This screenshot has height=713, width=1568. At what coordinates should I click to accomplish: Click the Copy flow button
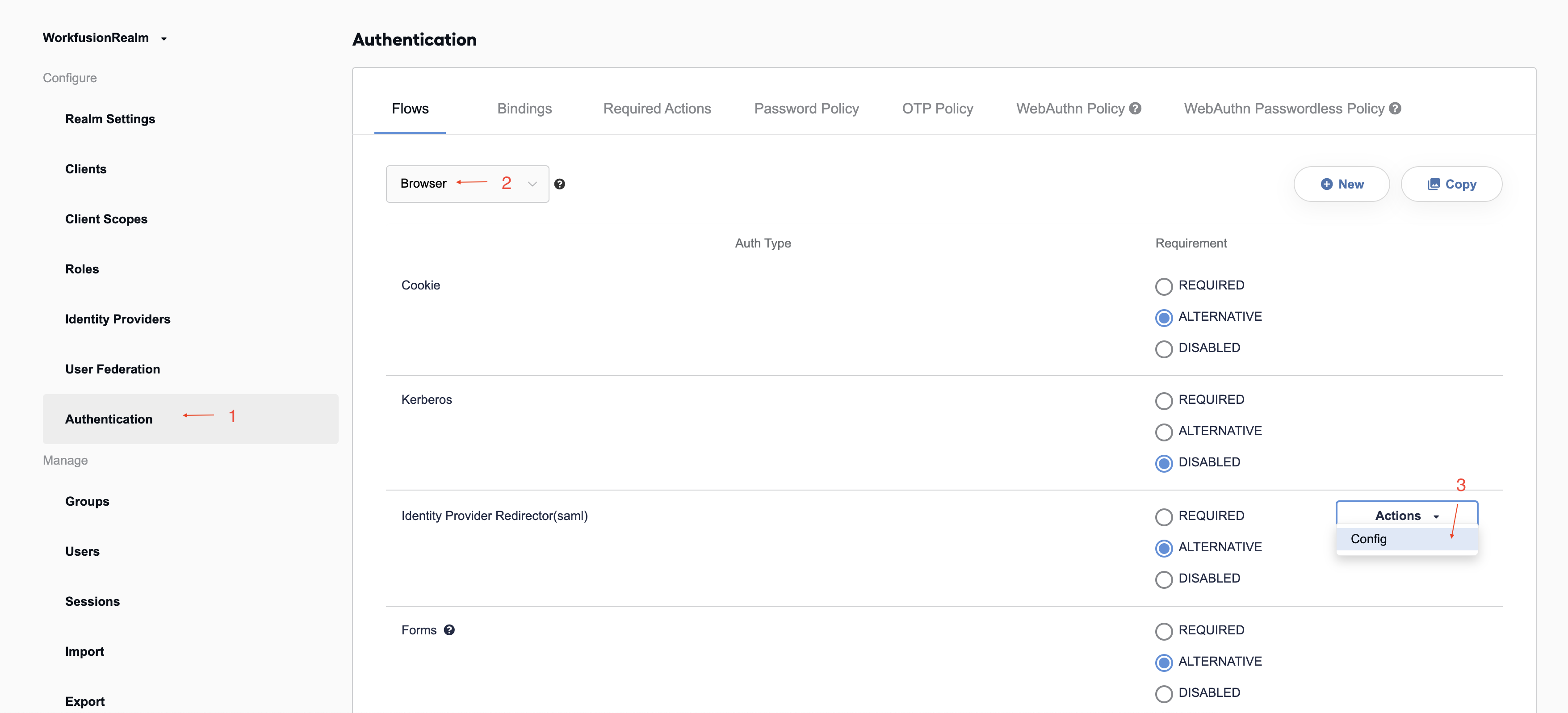click(1451, 184)
